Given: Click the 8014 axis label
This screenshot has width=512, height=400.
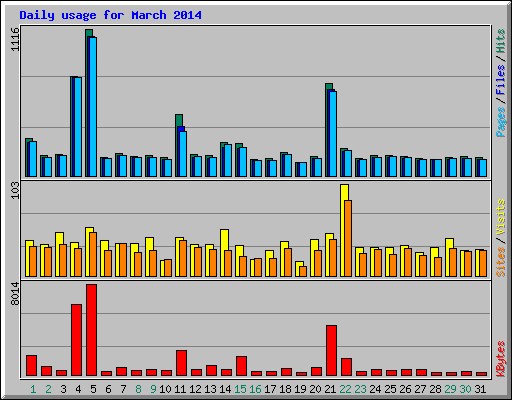Looking at the screenshot, I should pos(15,294).
